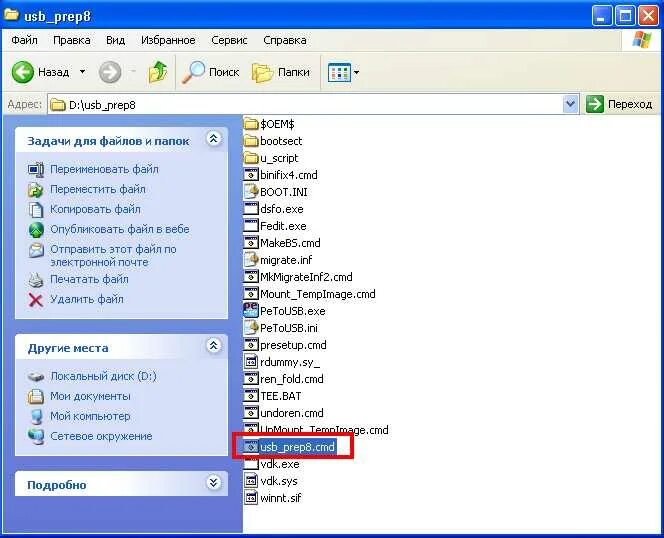664x538 pixels.
Task: Open Мои документы location
Action: 90,396
